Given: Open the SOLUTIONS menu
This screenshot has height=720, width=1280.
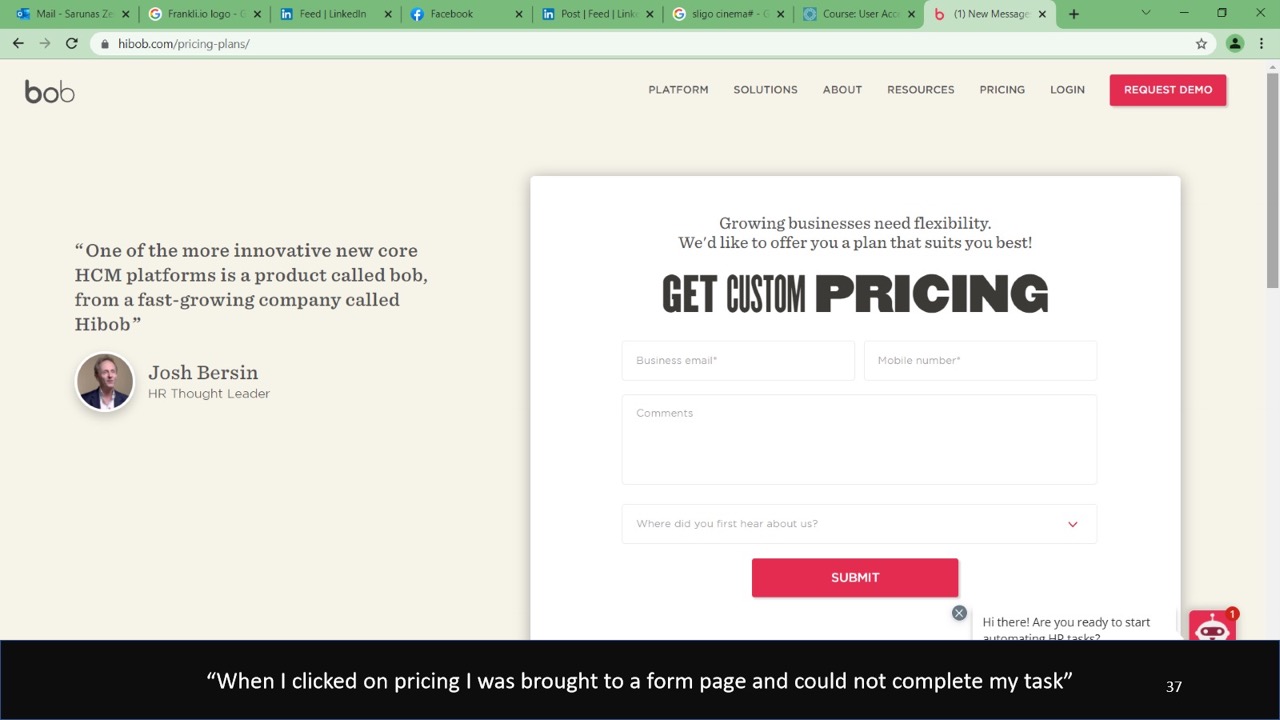Looking at the screenshot, I should 765,90.
